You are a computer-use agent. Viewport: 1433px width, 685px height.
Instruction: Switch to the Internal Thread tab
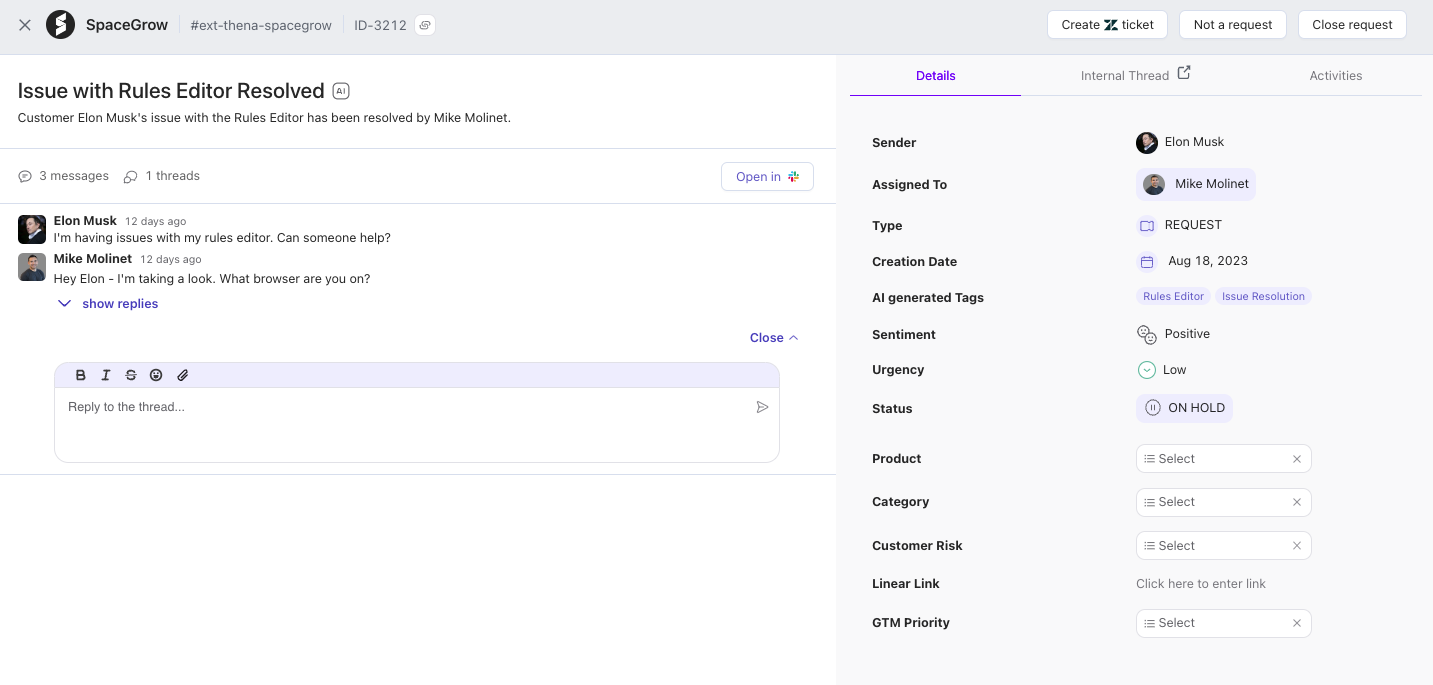tap(1125, 76)
